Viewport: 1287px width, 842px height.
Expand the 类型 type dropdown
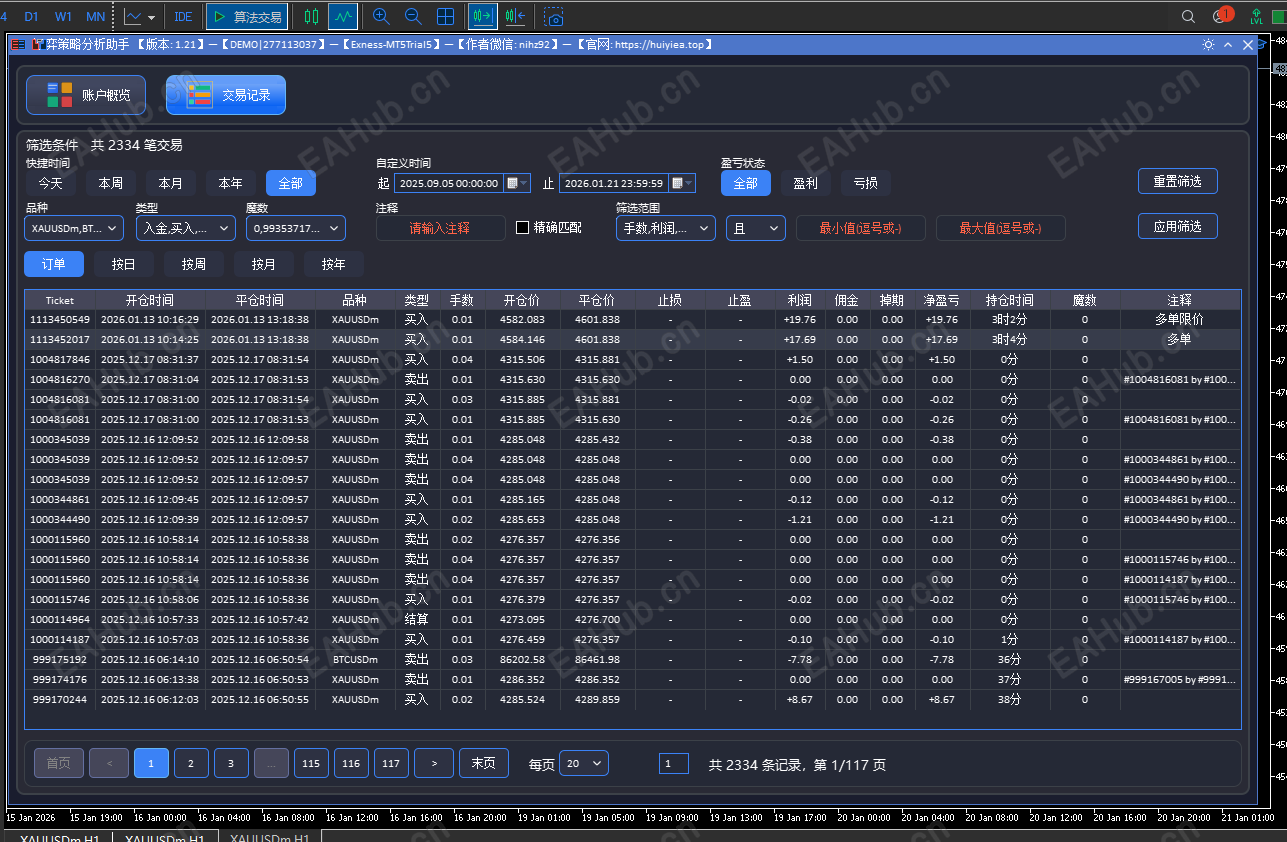(x=186, y=228)
